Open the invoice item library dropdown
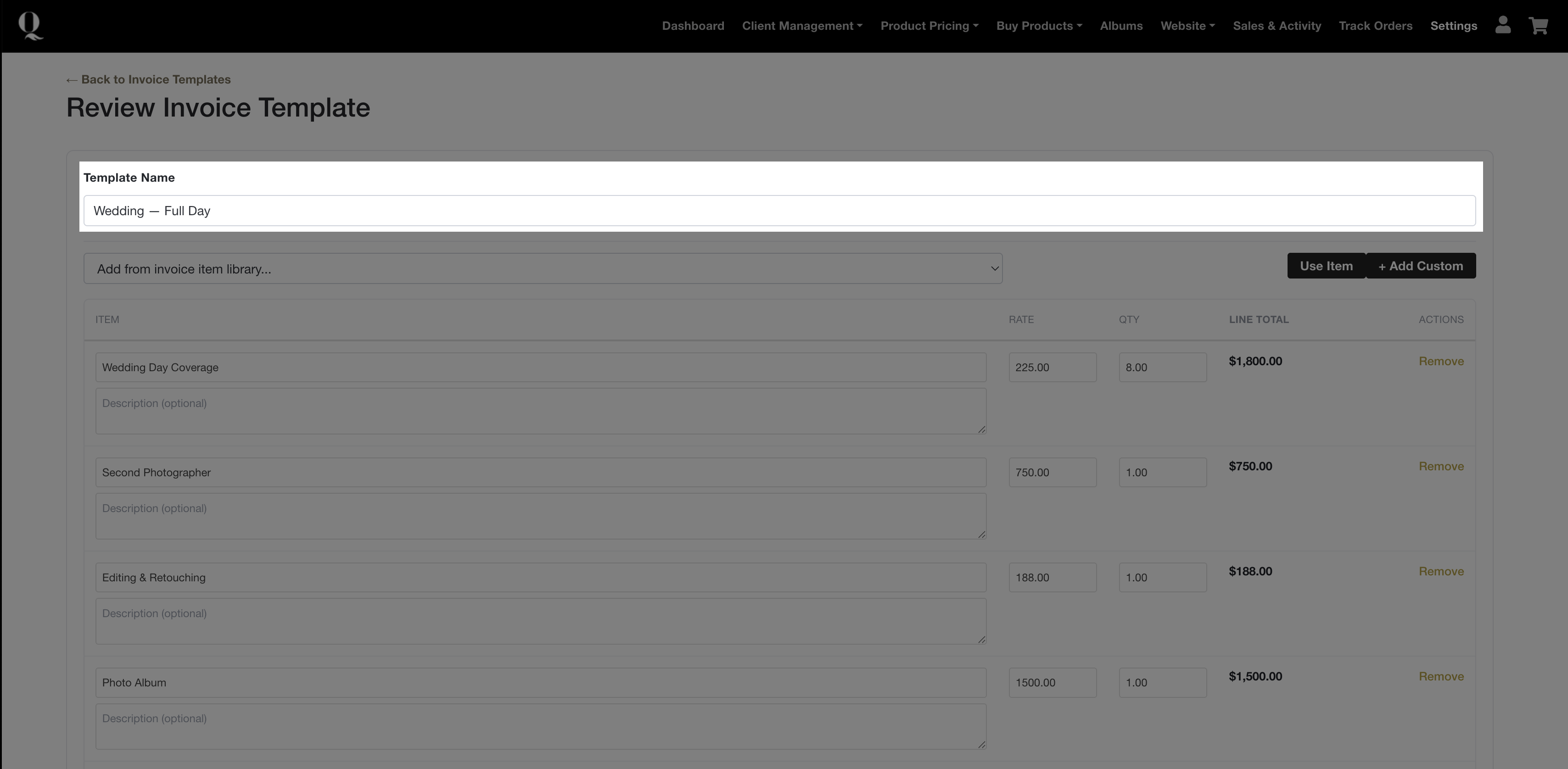The height and width of the screenshot is (769, 1568). (543, 269)
